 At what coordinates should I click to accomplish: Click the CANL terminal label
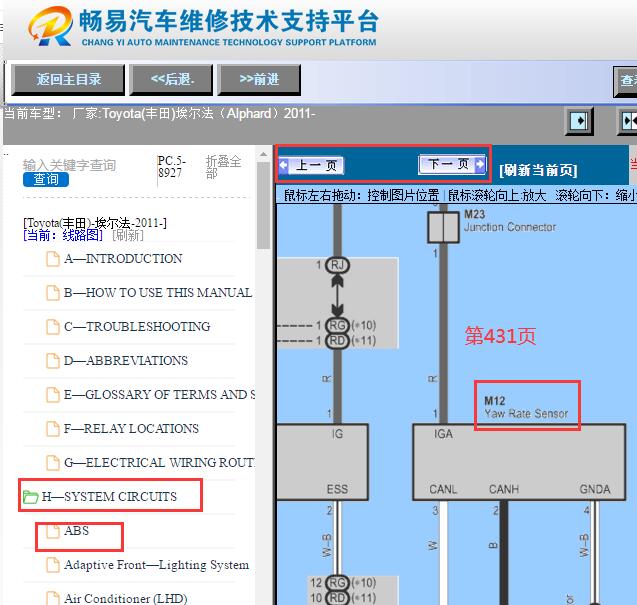[443, 489]
